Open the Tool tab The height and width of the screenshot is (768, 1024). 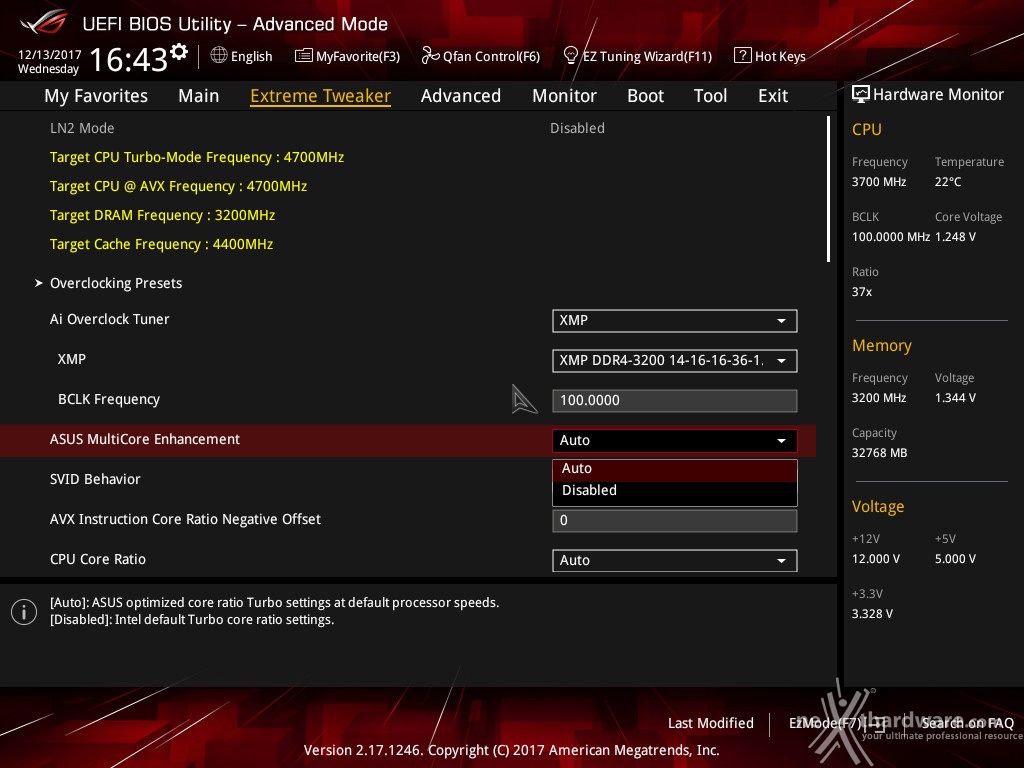710,96
